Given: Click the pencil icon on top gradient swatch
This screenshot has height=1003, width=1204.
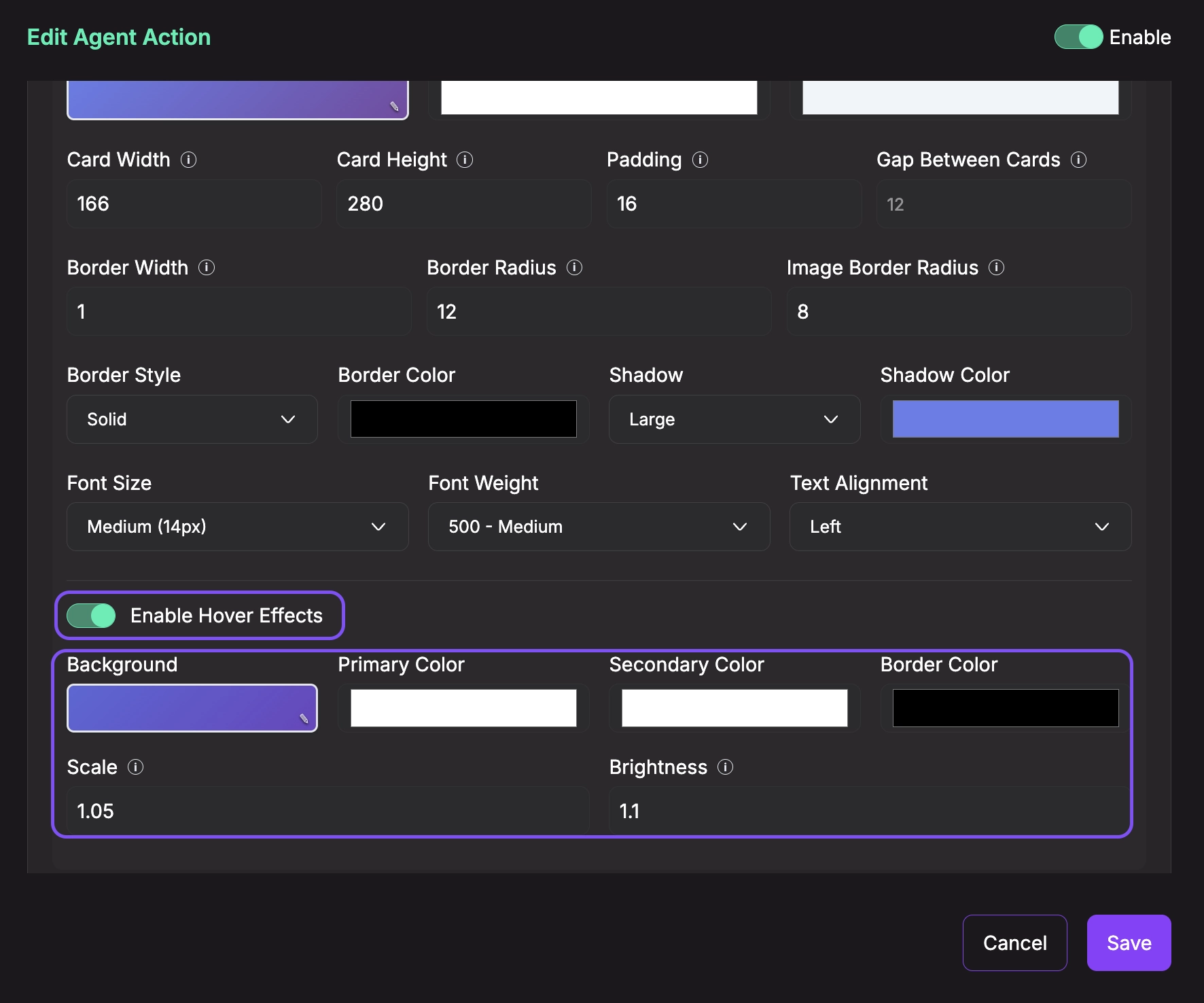Looking at the screenshot, I should (393, 107).
